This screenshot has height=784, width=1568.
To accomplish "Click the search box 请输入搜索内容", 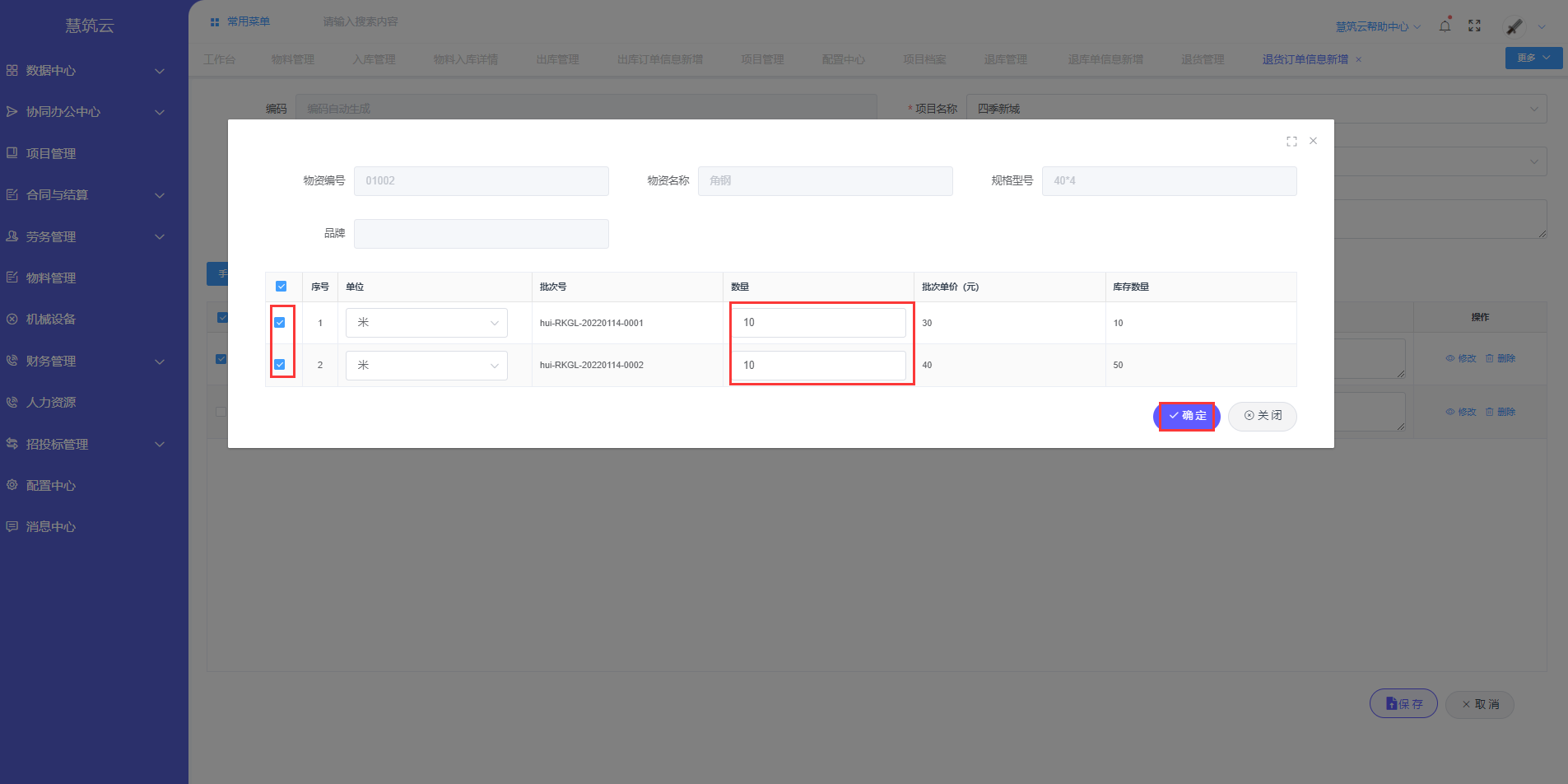I will [360, 21].
